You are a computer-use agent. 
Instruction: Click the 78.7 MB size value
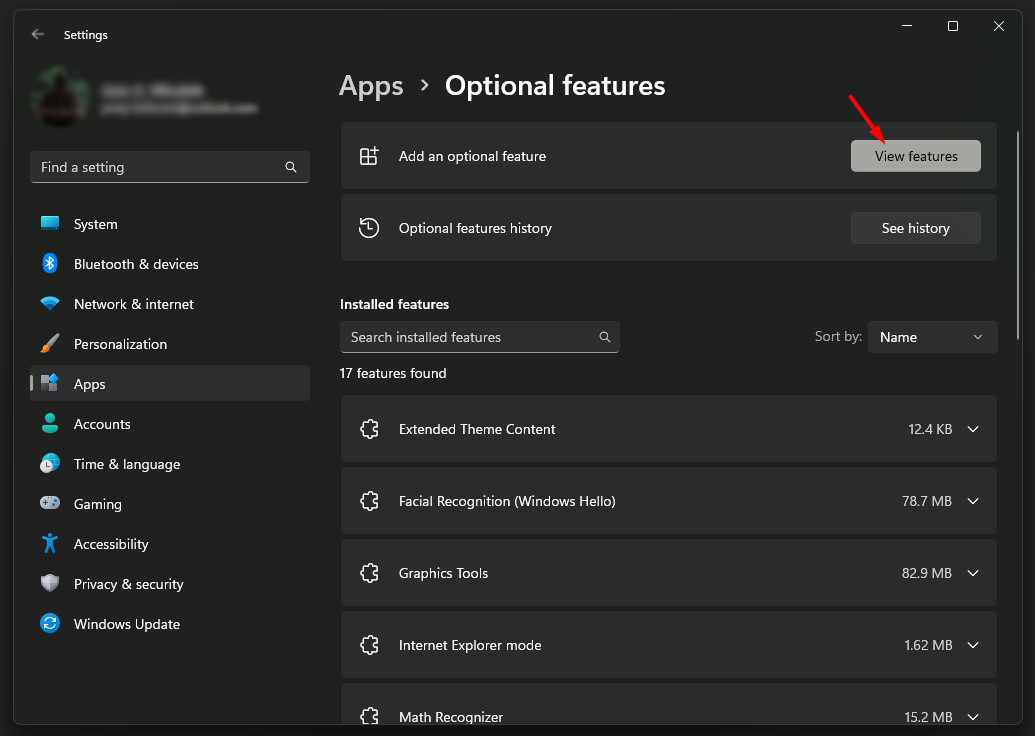[x=927, y=502]
